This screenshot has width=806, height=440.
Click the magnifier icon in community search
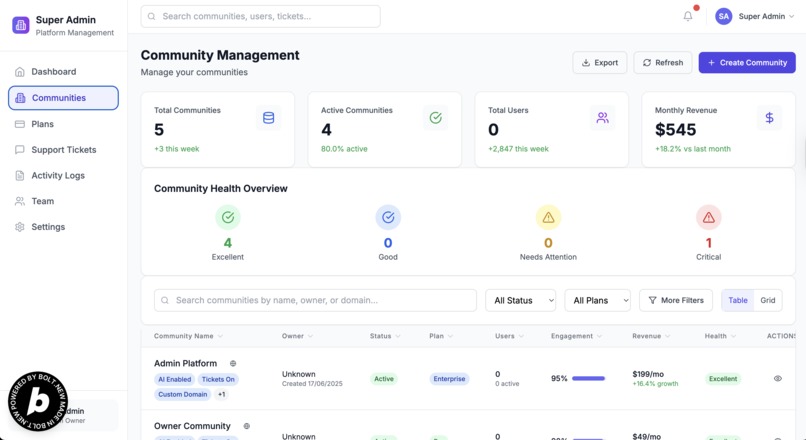click(165, 300)
